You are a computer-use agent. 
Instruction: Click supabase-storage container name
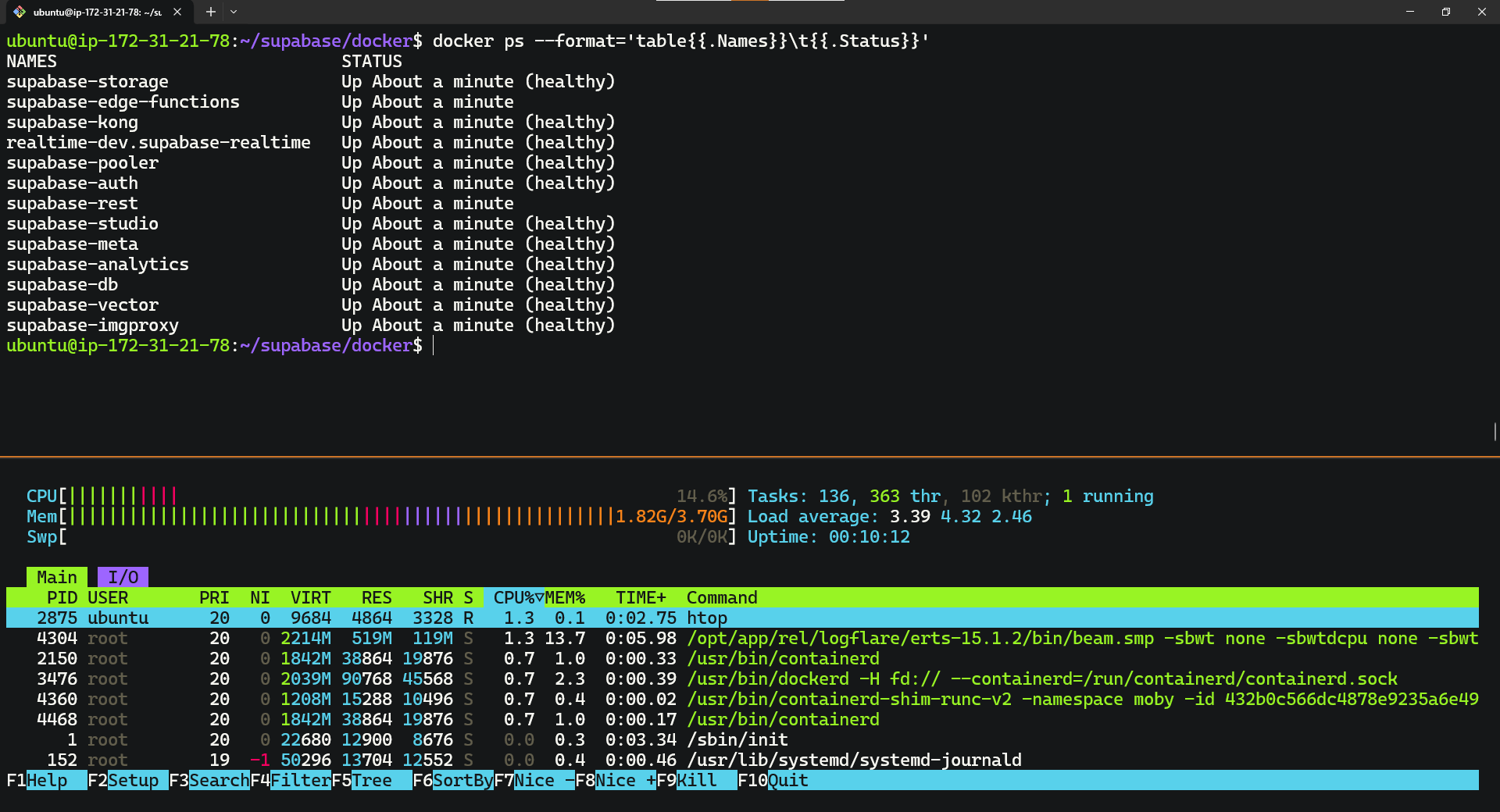87,81
